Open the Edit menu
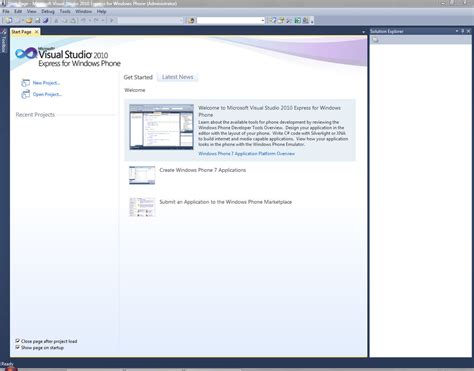474x371 pixels. tap(18, 11)
